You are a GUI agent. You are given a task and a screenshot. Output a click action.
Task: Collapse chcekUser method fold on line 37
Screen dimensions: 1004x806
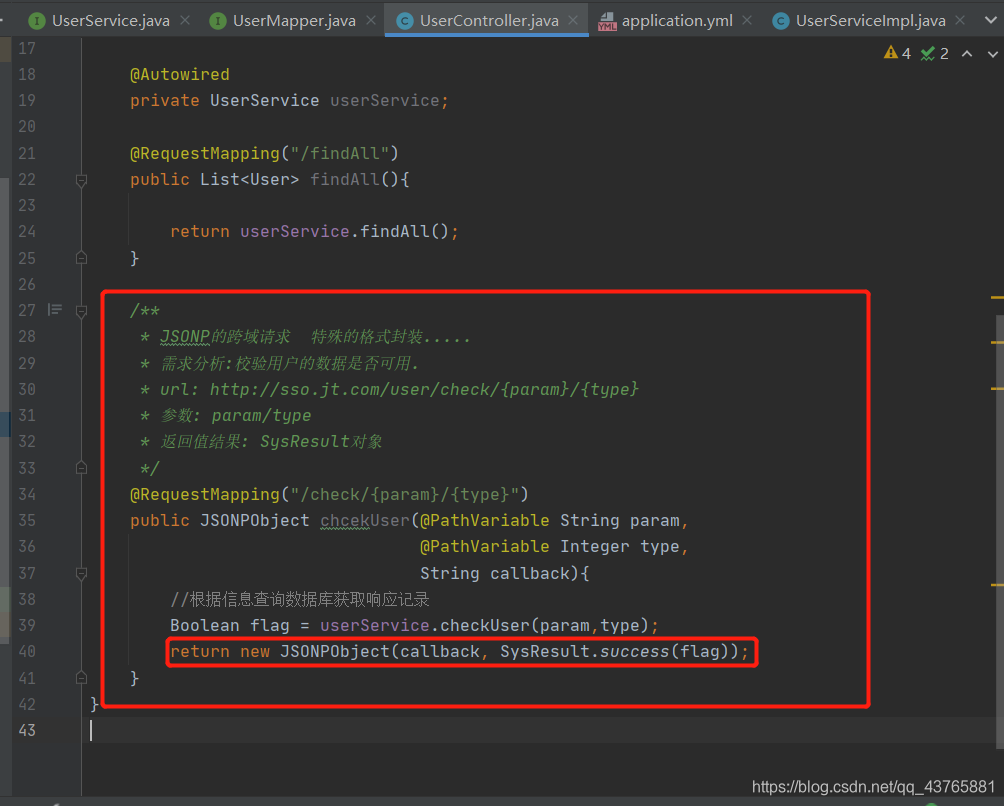click(x=81, y=574)
